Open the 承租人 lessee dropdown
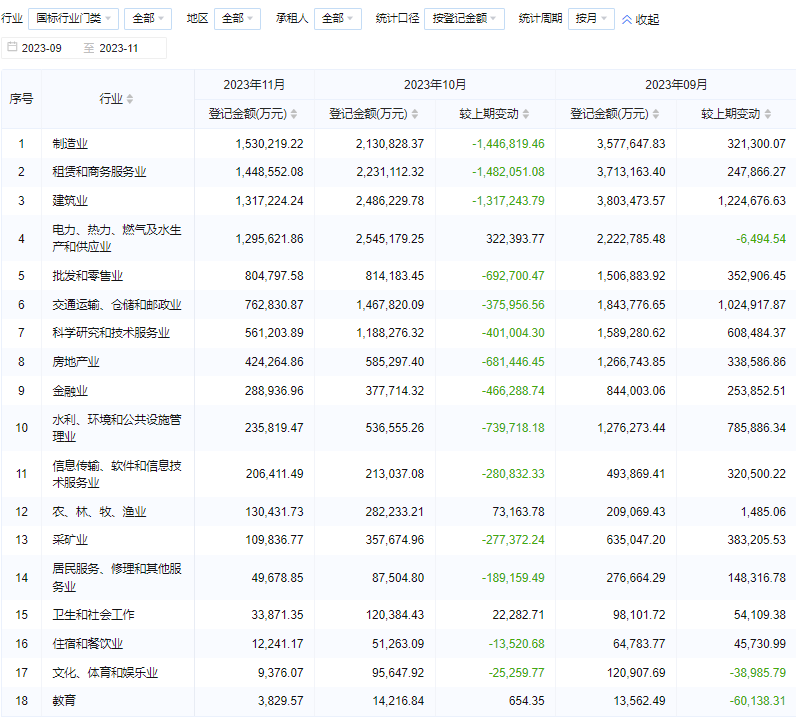Viewport: 796px width, 717px height. 338,19
